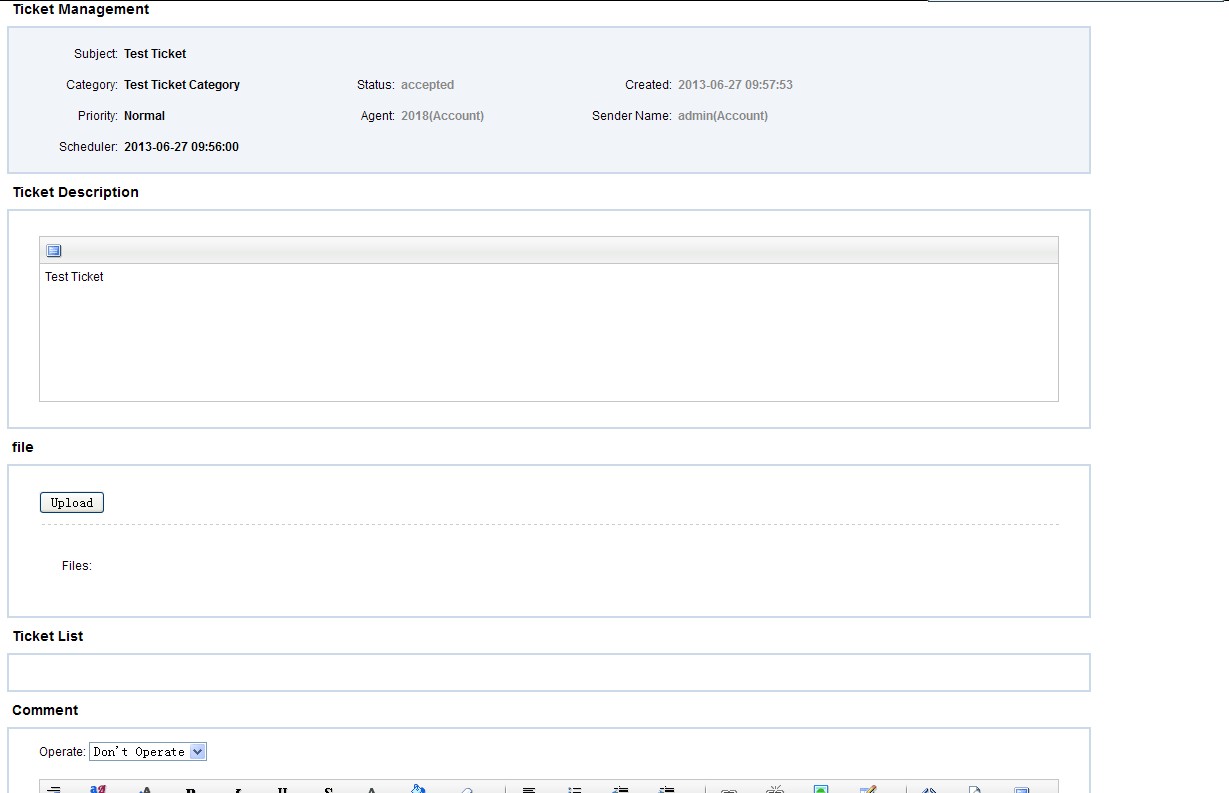
Task: Click the agent name 2018(Account)
Action: pyautogui.click(x=442, y=116)
